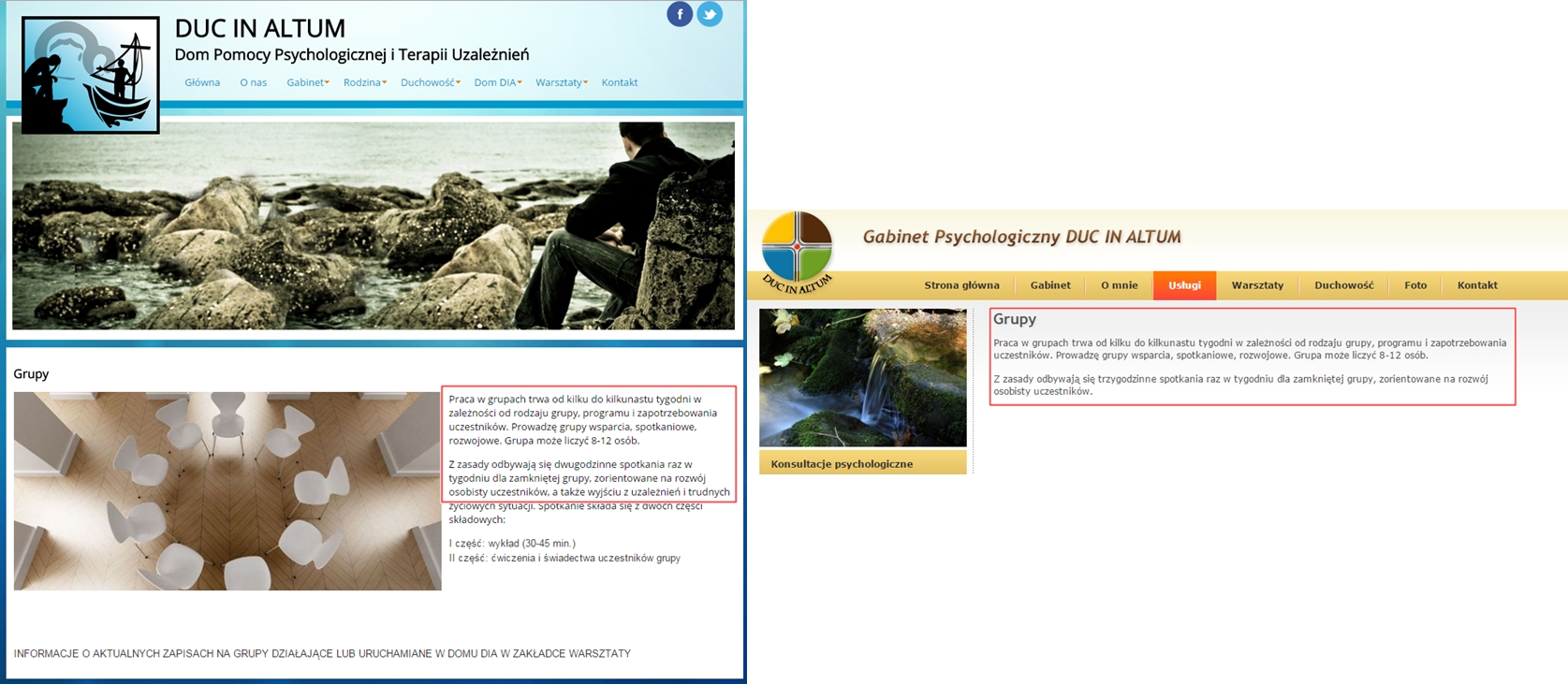Open the Facebook icon link
The image size is (1568, 684).
(x=680, y=14)
